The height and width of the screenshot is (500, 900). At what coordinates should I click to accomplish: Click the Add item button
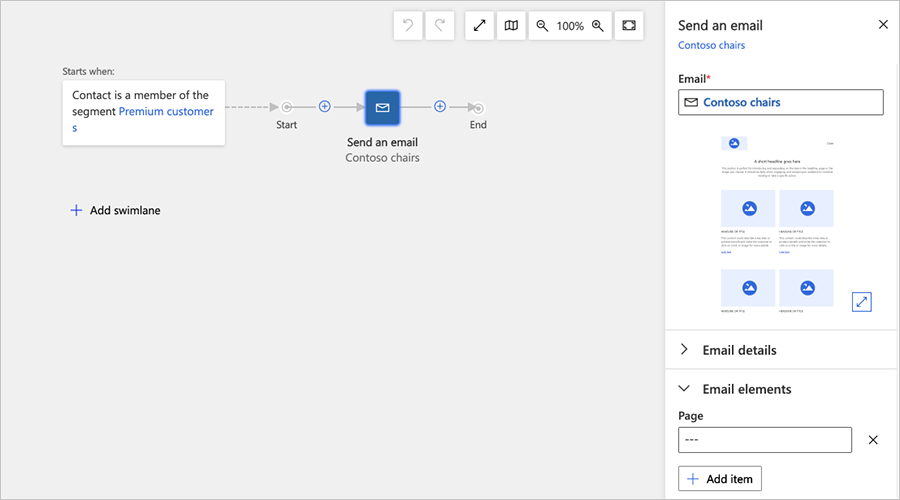(720, 479)
